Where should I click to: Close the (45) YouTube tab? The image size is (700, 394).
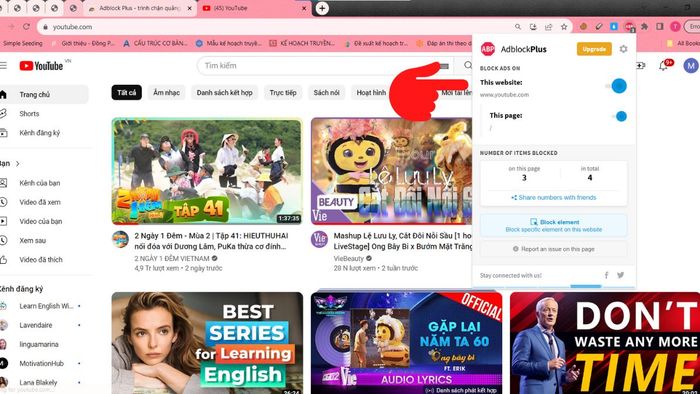[x=305, y=8]
